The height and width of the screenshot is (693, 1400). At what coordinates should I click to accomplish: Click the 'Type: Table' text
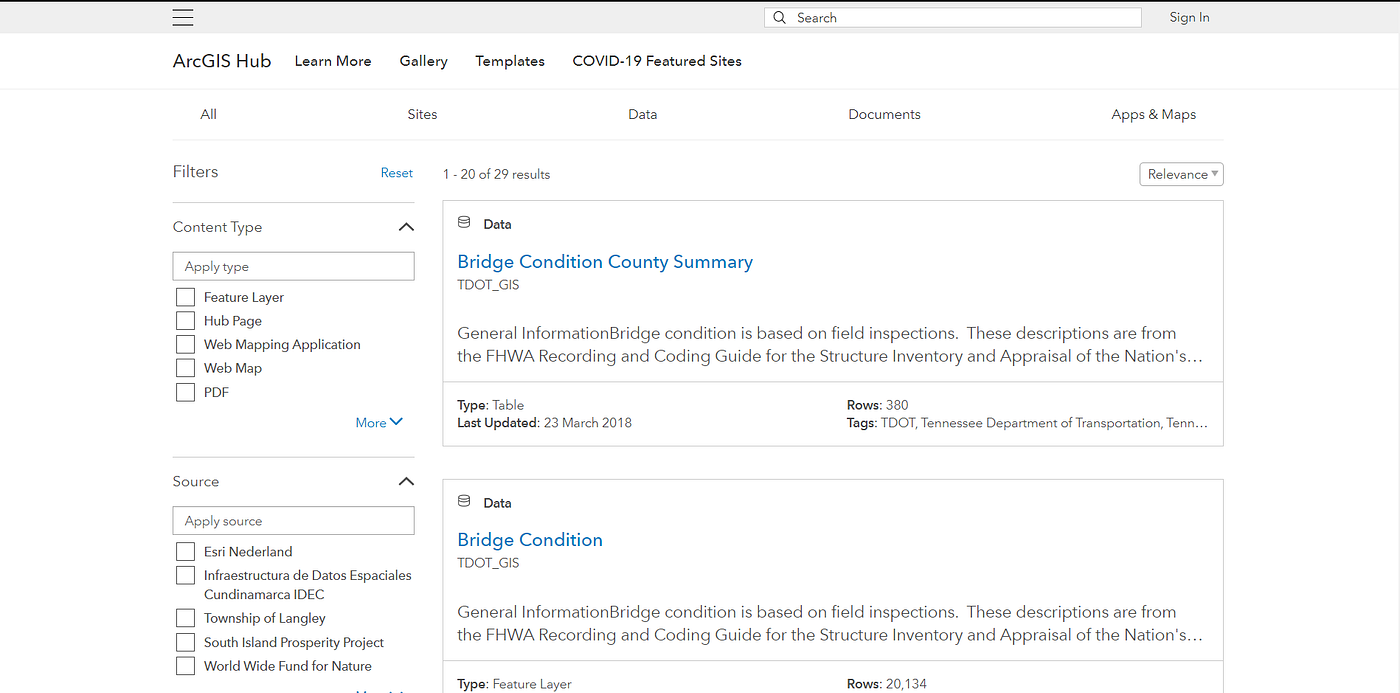(490, 405)
